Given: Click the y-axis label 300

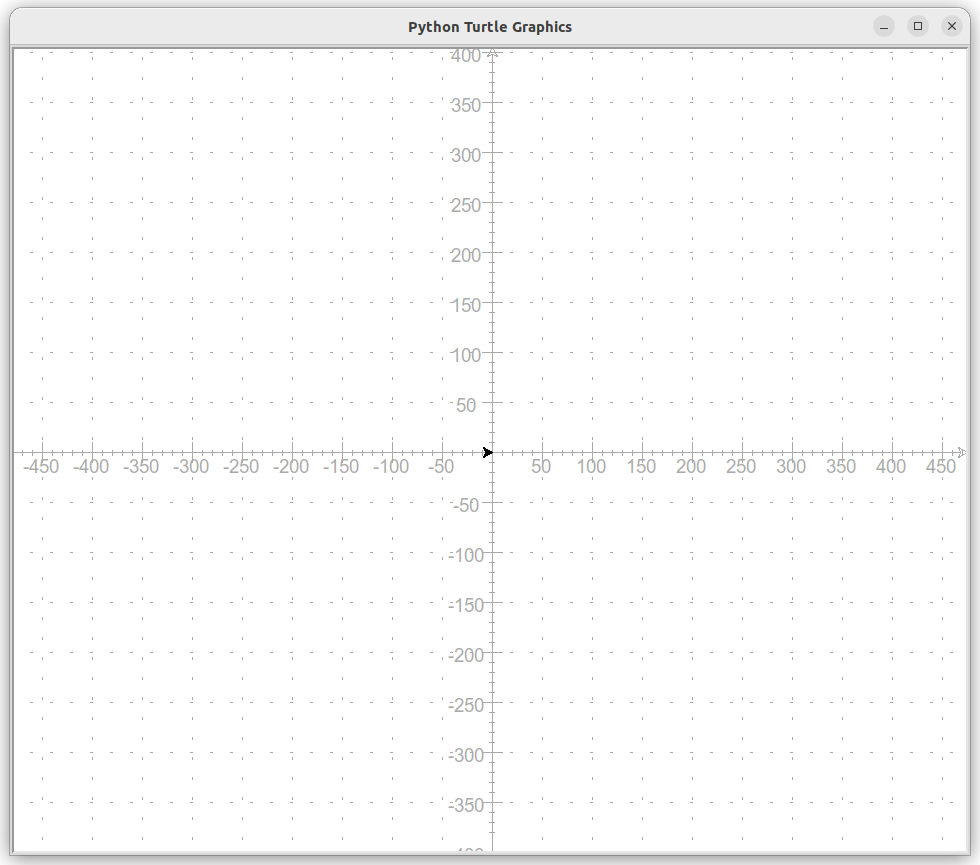Looking at the screenshot, I should (466, 155).
